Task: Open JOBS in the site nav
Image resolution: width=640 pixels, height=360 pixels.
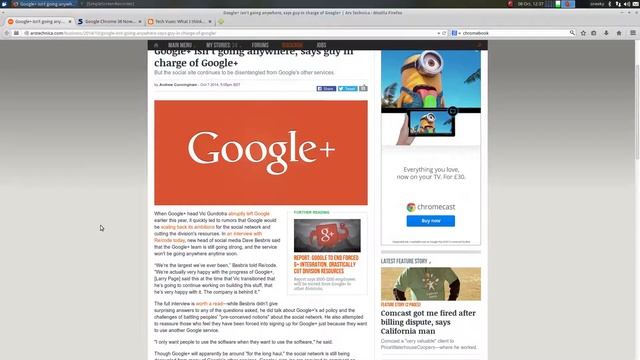Action: (x=321, y=45)
